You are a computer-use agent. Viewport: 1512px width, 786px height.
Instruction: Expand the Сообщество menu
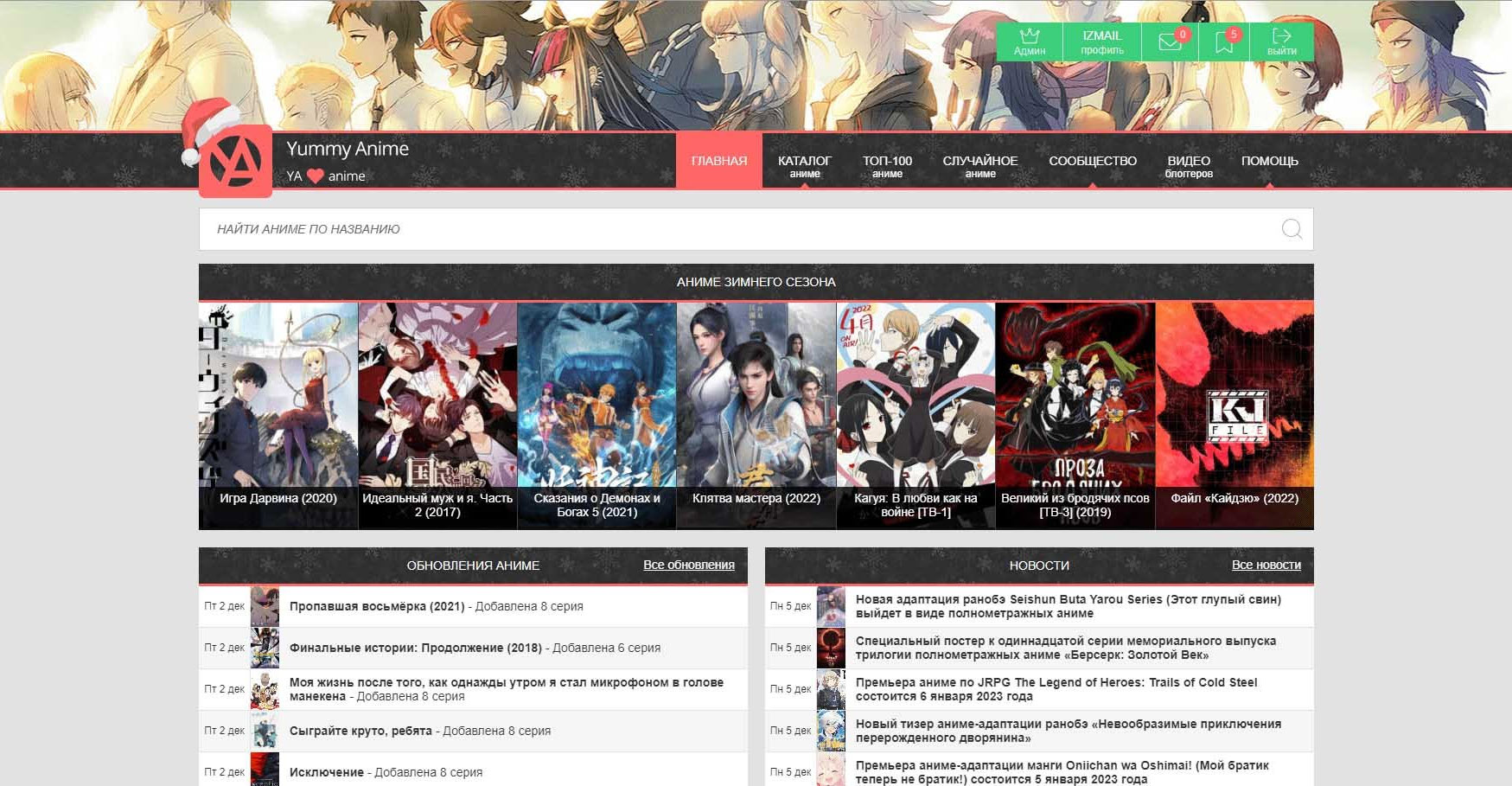click(1092, 162)
